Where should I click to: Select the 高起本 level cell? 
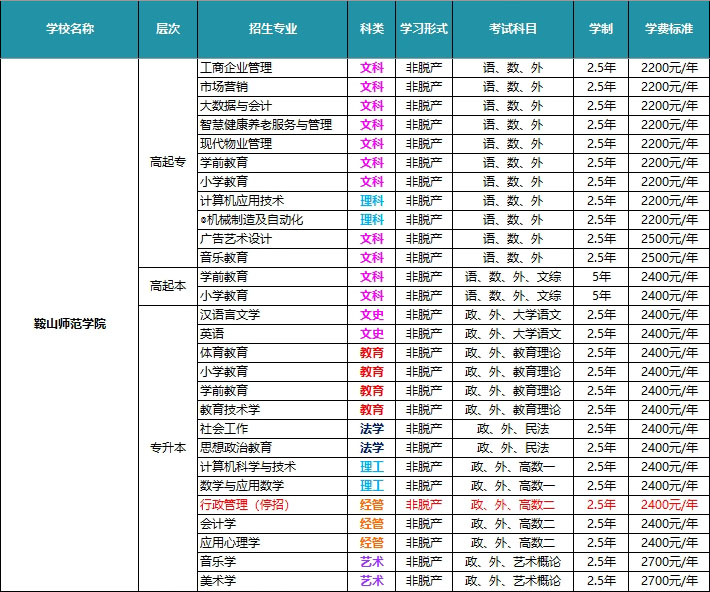(168, 286)
